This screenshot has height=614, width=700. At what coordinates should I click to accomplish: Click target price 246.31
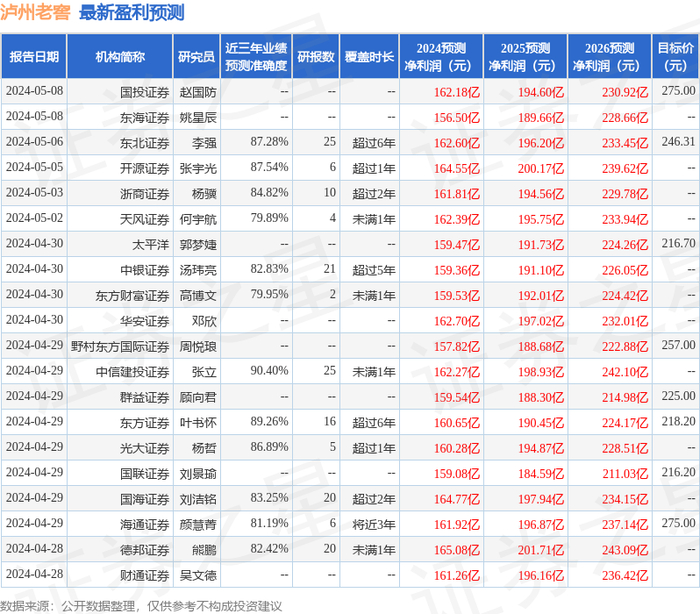tap(678, 142)
